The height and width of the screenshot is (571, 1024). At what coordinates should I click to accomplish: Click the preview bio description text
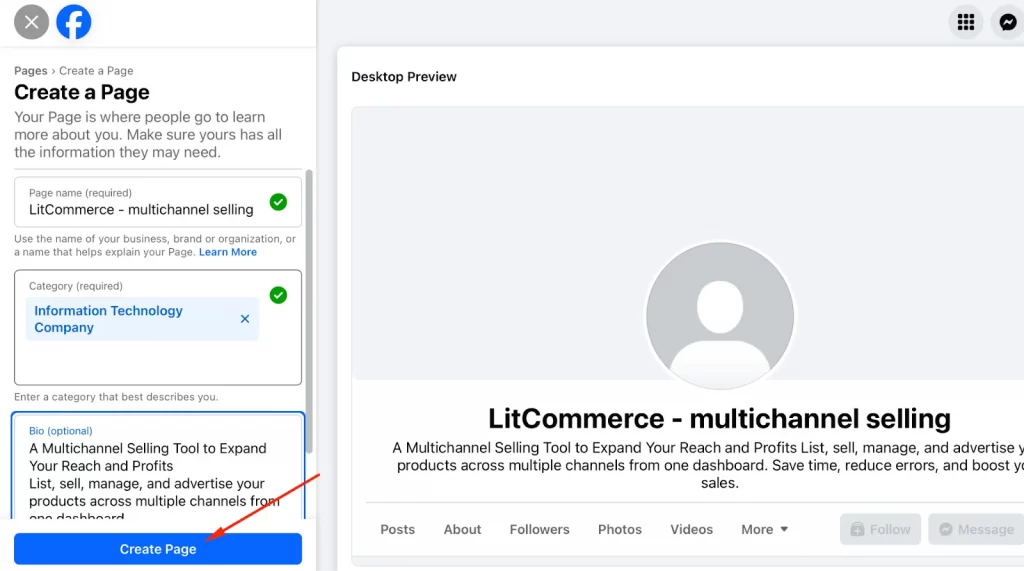tap(708, 465)
